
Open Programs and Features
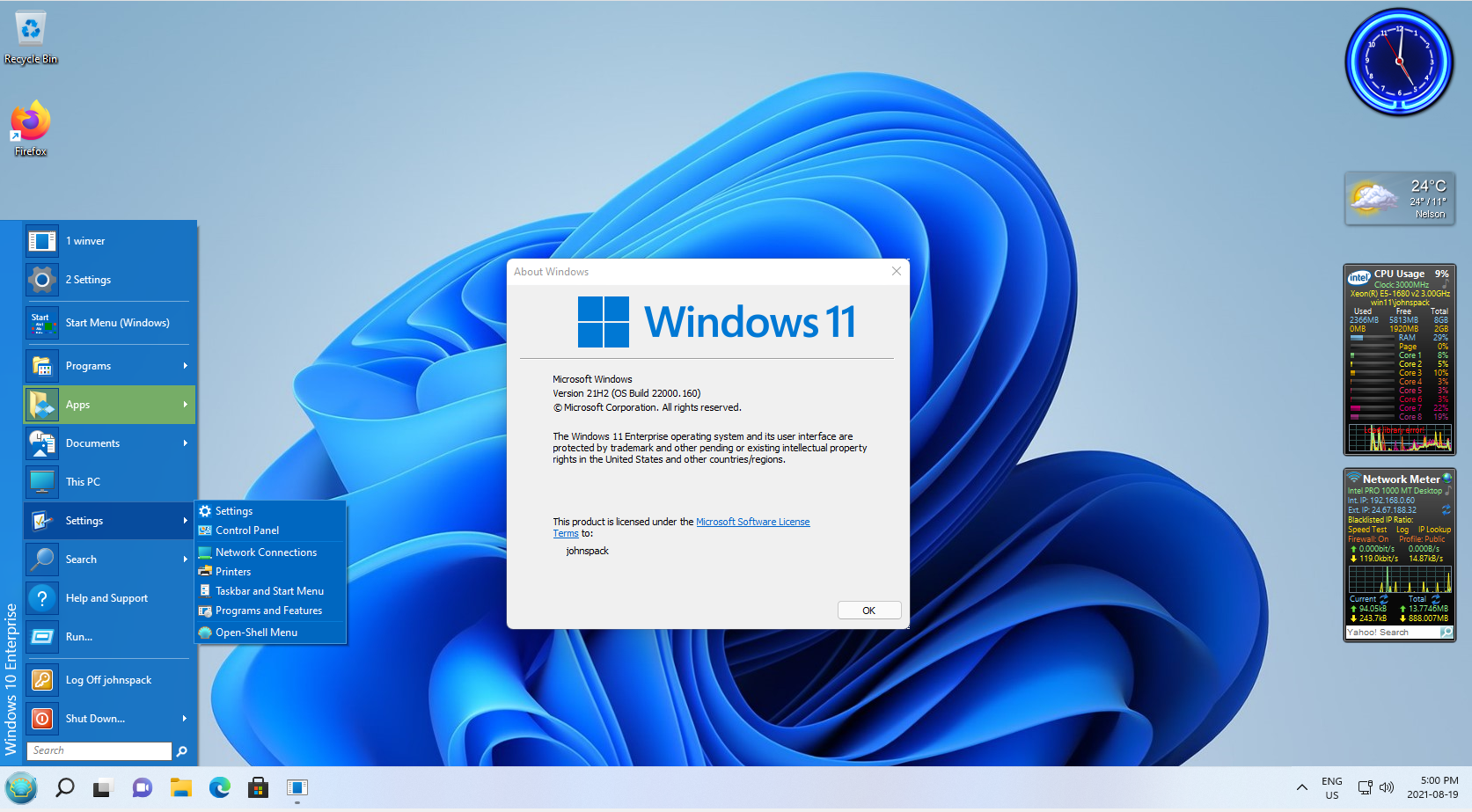[270, 611]
